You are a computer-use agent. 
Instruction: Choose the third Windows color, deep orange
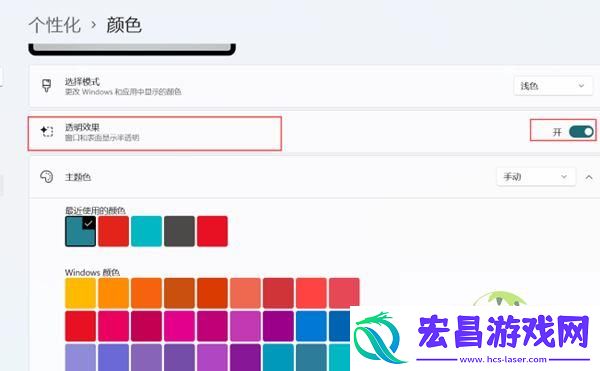[x=146, y=293]
